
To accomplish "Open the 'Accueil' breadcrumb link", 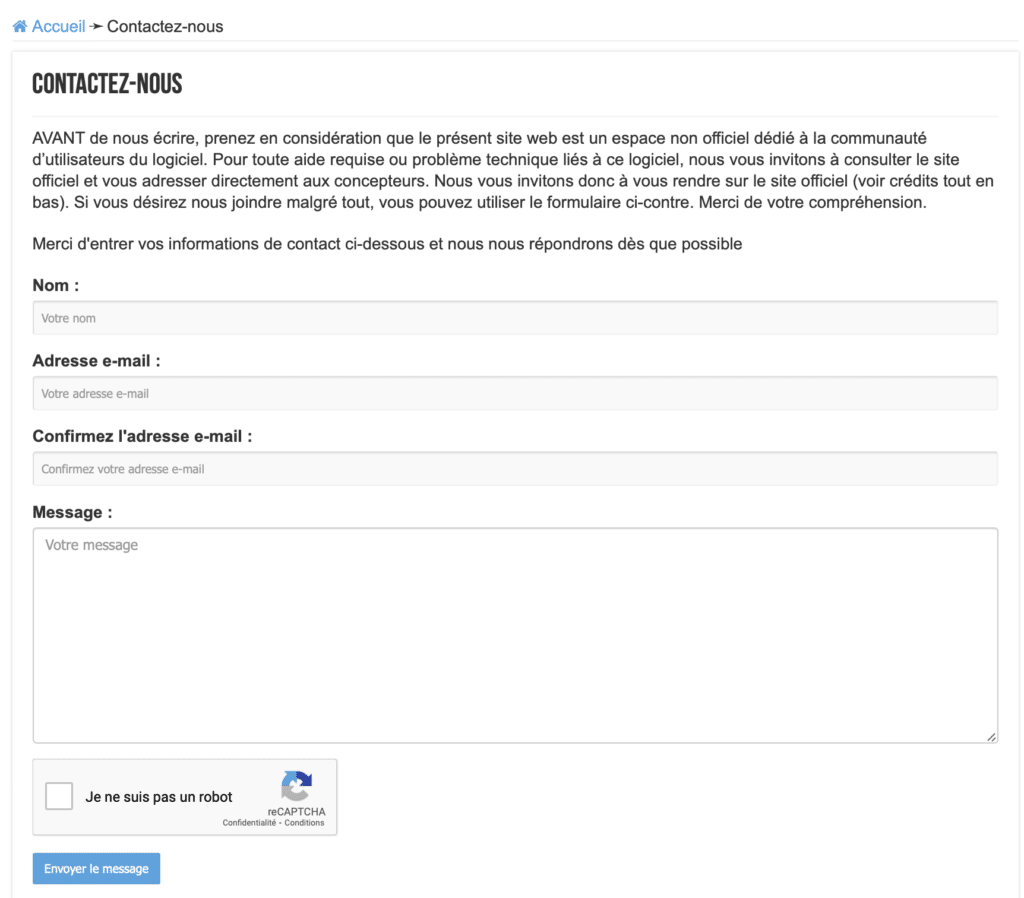I will [x=56, y=25].
